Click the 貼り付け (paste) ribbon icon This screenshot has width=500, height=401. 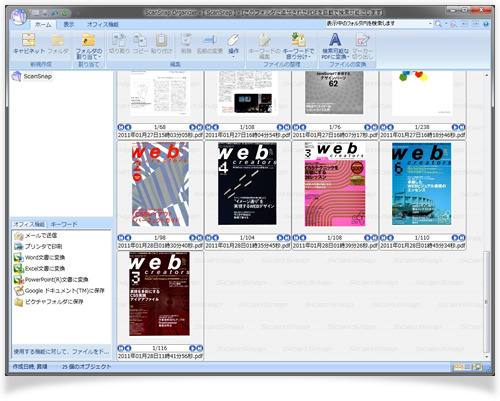tap(162, 43)
